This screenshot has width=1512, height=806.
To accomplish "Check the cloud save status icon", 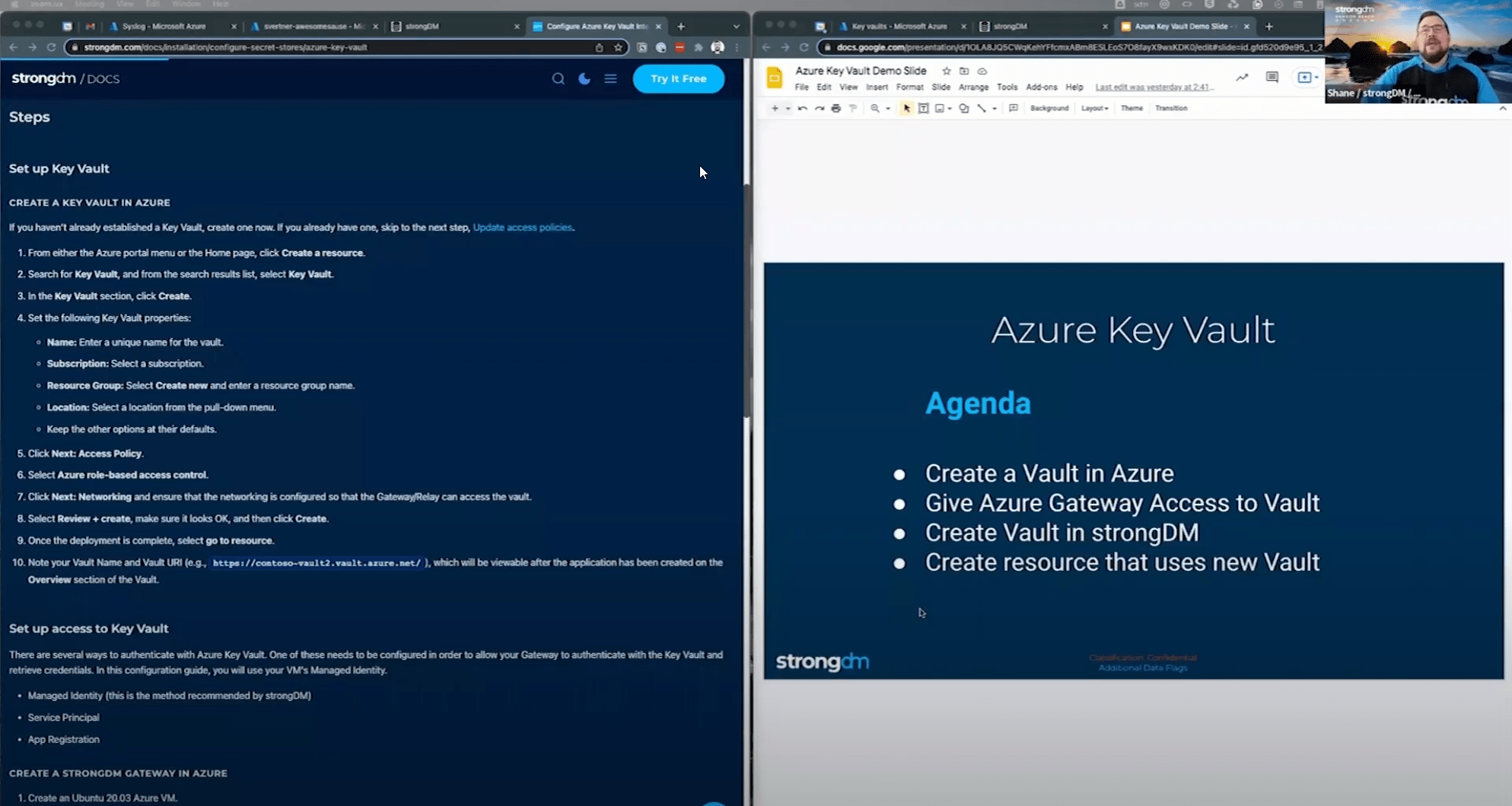I will click(982, 71).
